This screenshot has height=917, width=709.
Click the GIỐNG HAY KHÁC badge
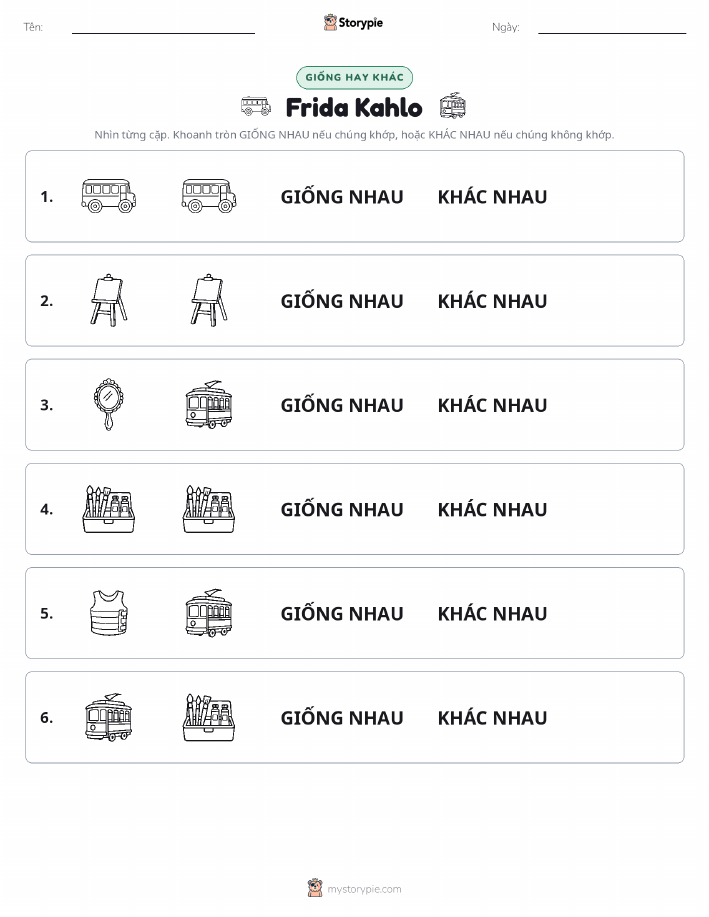[x=354, y=77]
